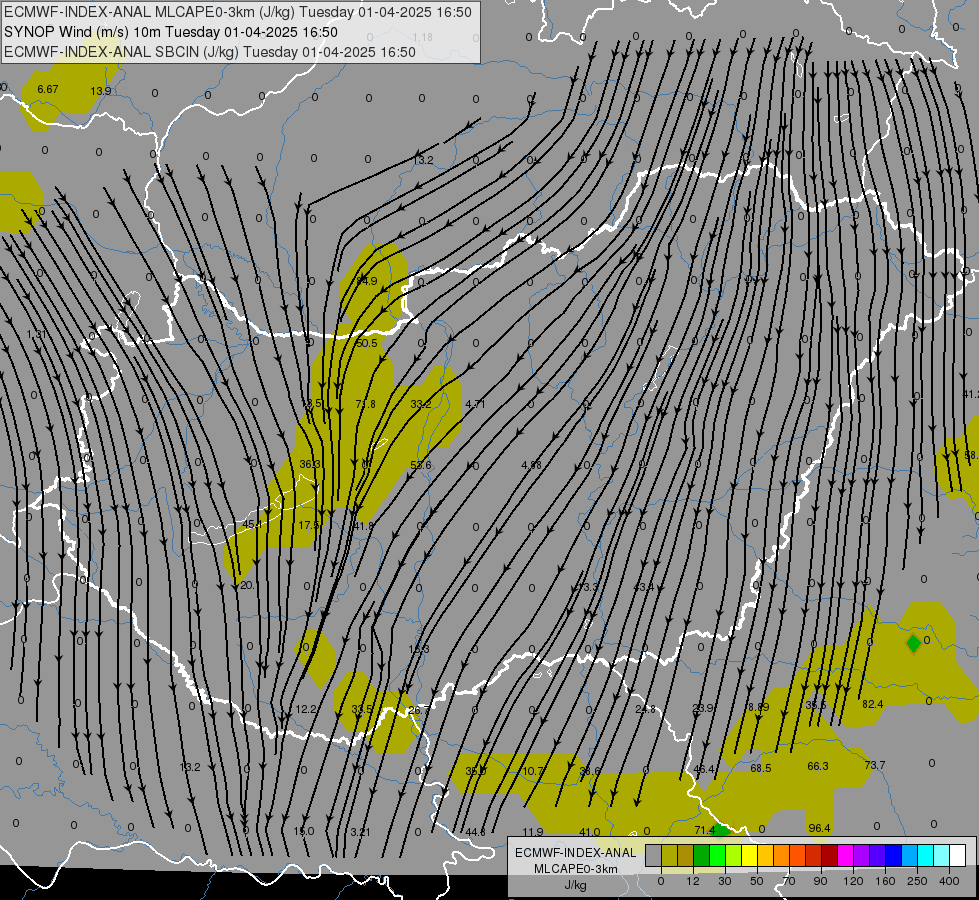Select the white swatch ending the color scale
The image size is (979, 900).
coord(957,856)
